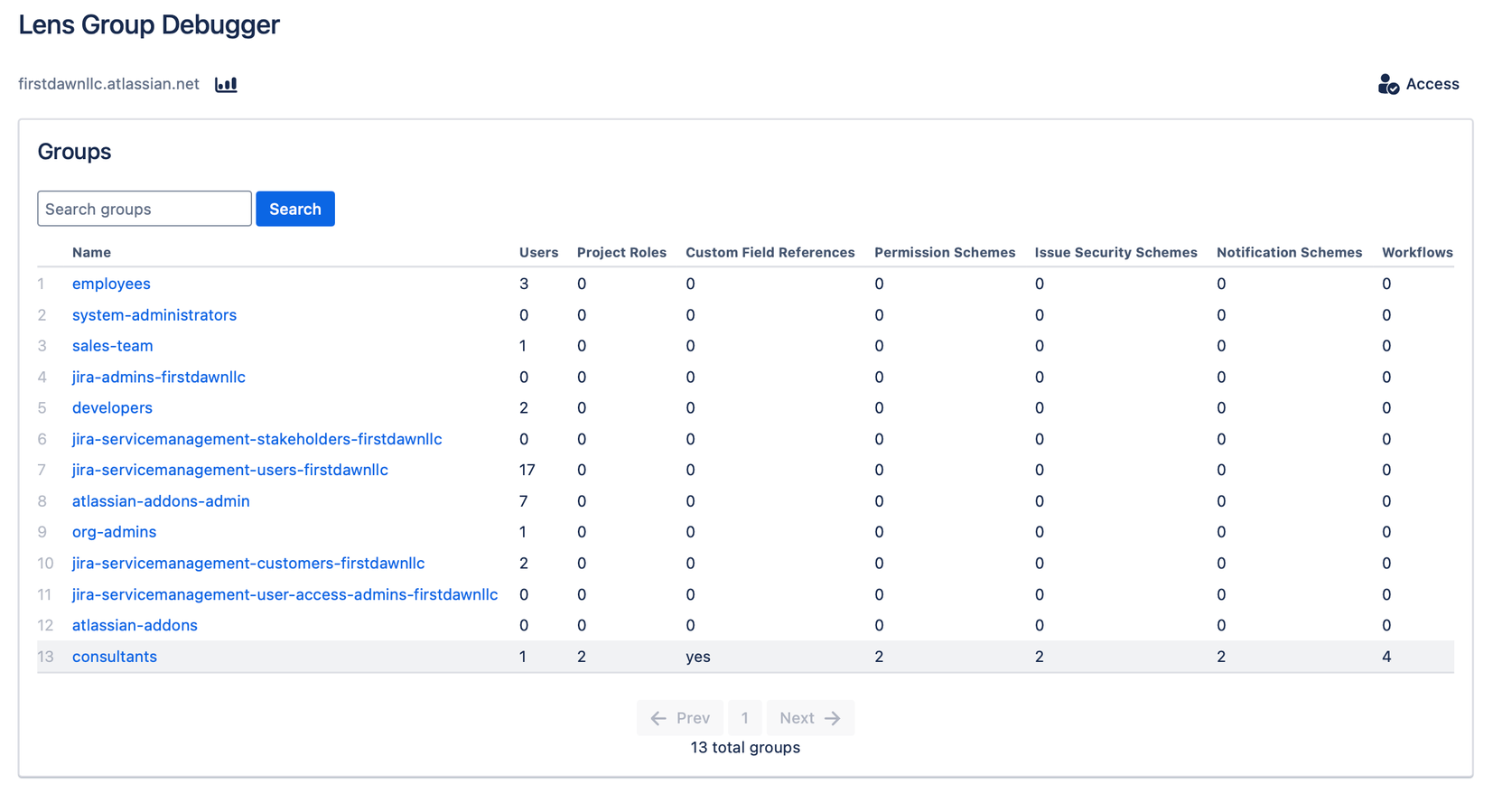This screenshot has height=812, width=1502.
Task: Focus the Search groups input field
Action: point(145,209)
